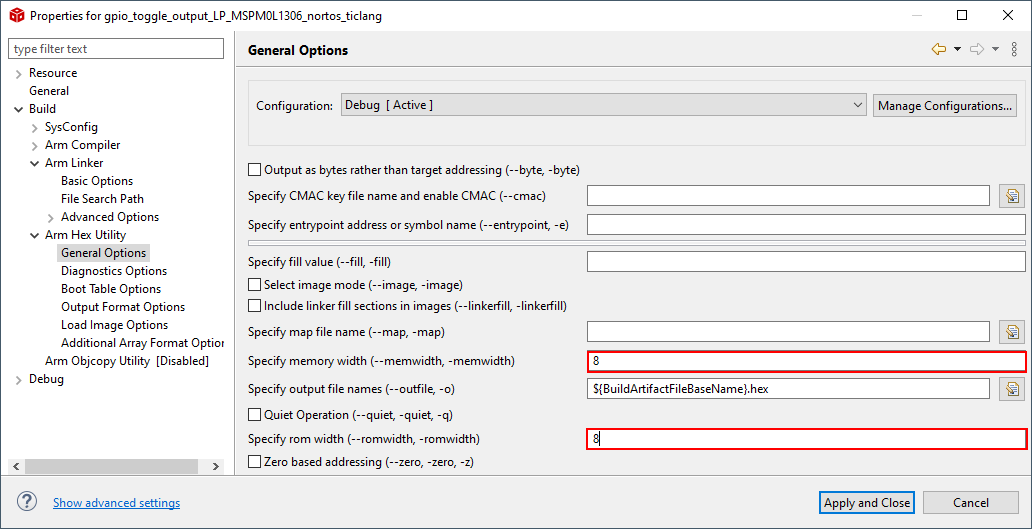Click the forward navigation arrow icon

977,49
